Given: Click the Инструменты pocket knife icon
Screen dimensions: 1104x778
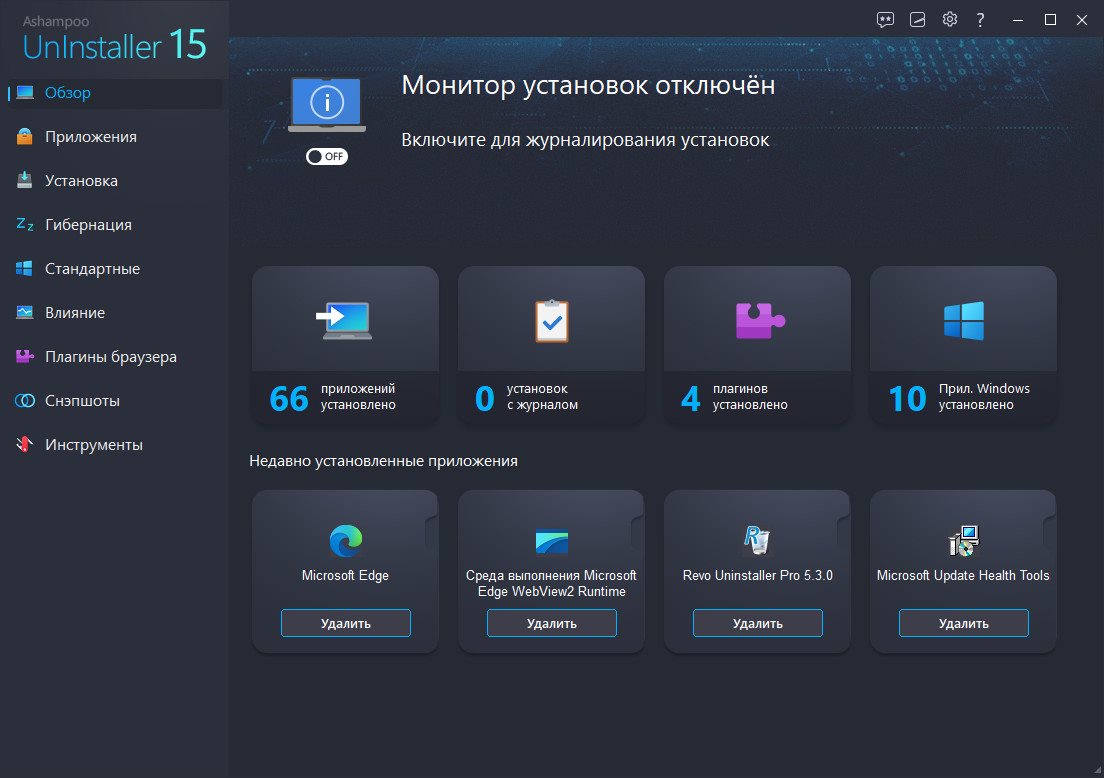Looking at the screenshot, I should [x=25, y=444].
